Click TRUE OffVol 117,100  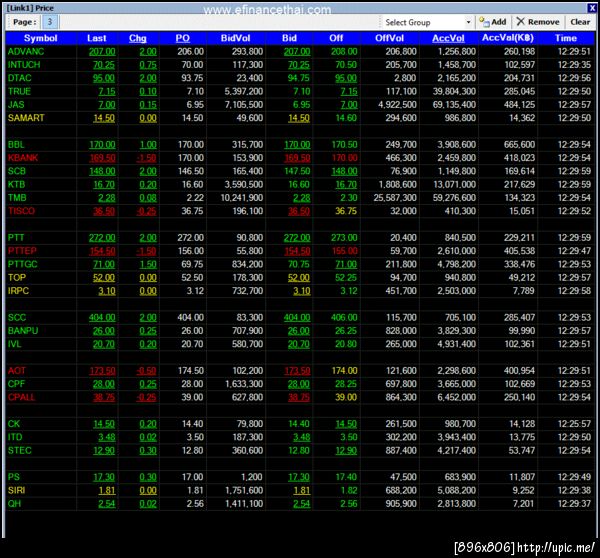point(401,92)
